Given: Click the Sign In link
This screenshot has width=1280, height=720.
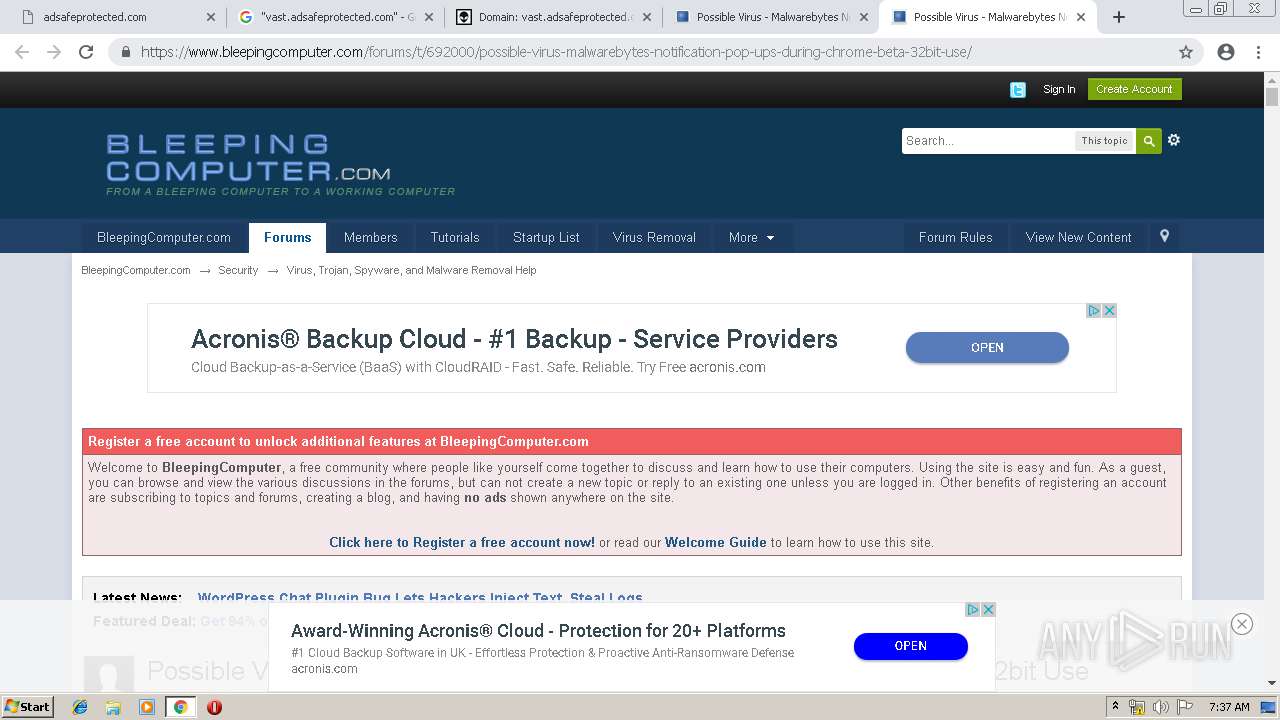Looking at the screenshot, I should coord(1059,89).
